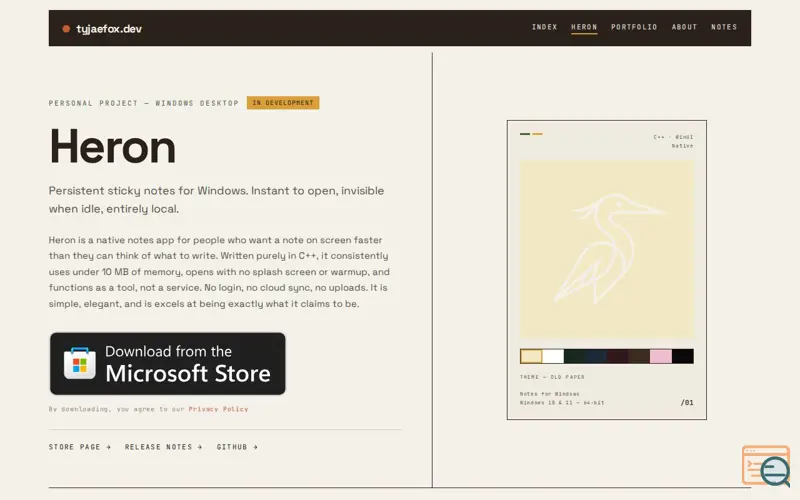Screen dimensions: 800x500
Task: Select the dark maroon theme swatch
Action: click(x=618, y=356)
